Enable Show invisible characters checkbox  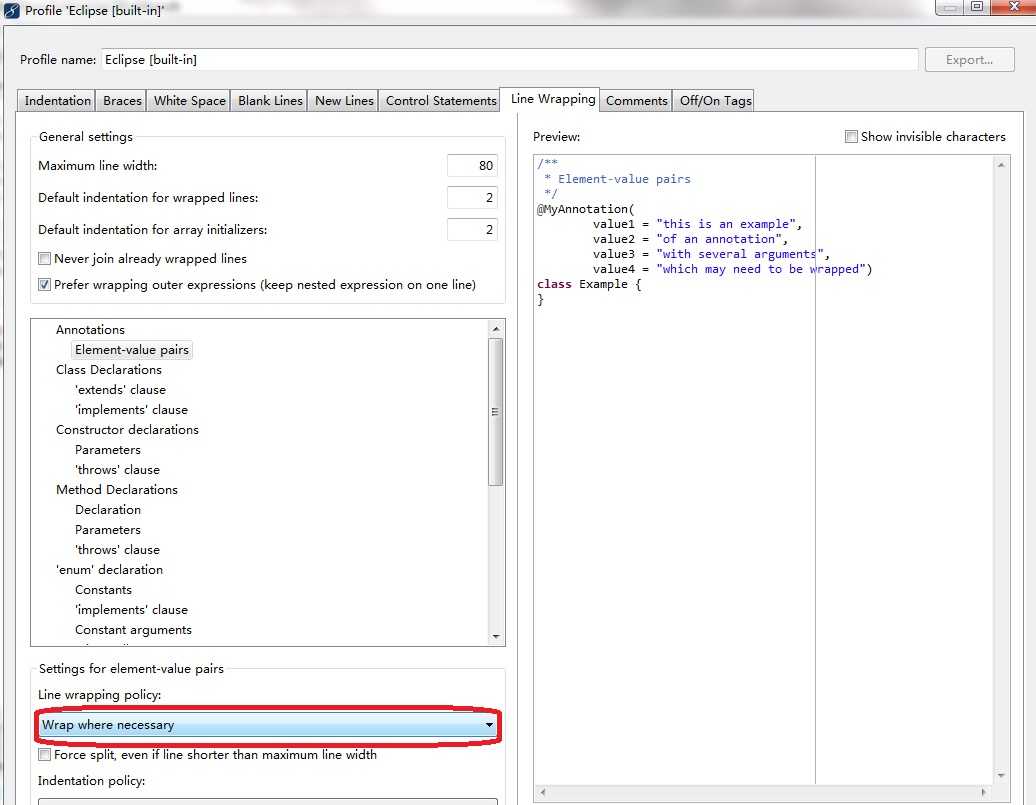(x=851, y=136)
